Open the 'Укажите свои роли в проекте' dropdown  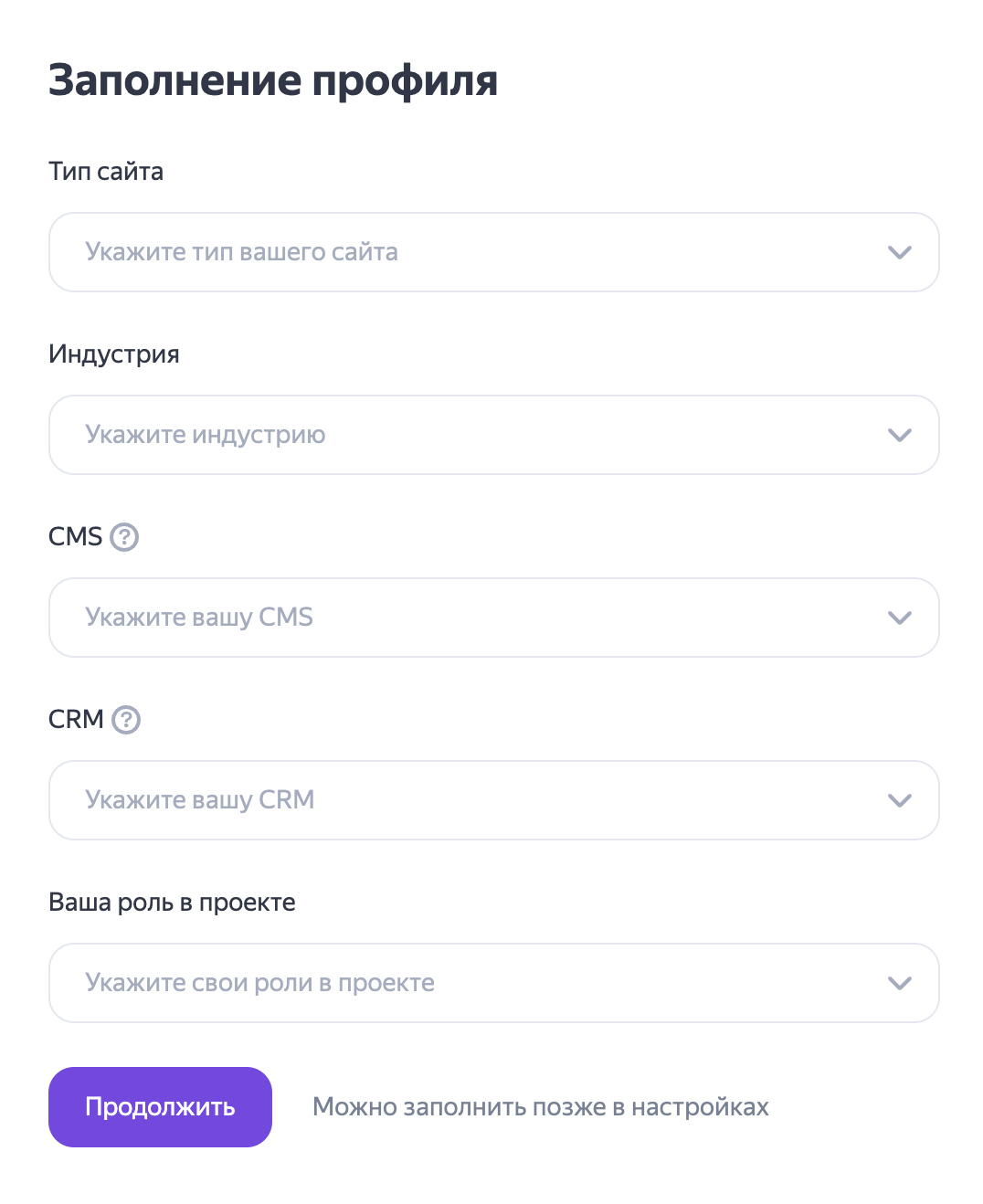[x=493, y=983]
